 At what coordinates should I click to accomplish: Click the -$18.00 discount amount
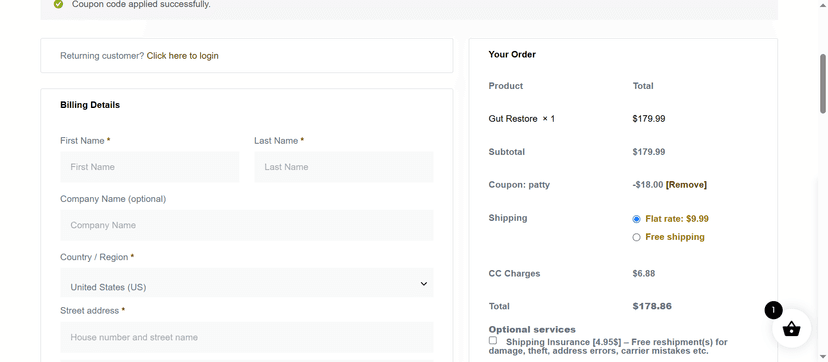tap(647, 185)
